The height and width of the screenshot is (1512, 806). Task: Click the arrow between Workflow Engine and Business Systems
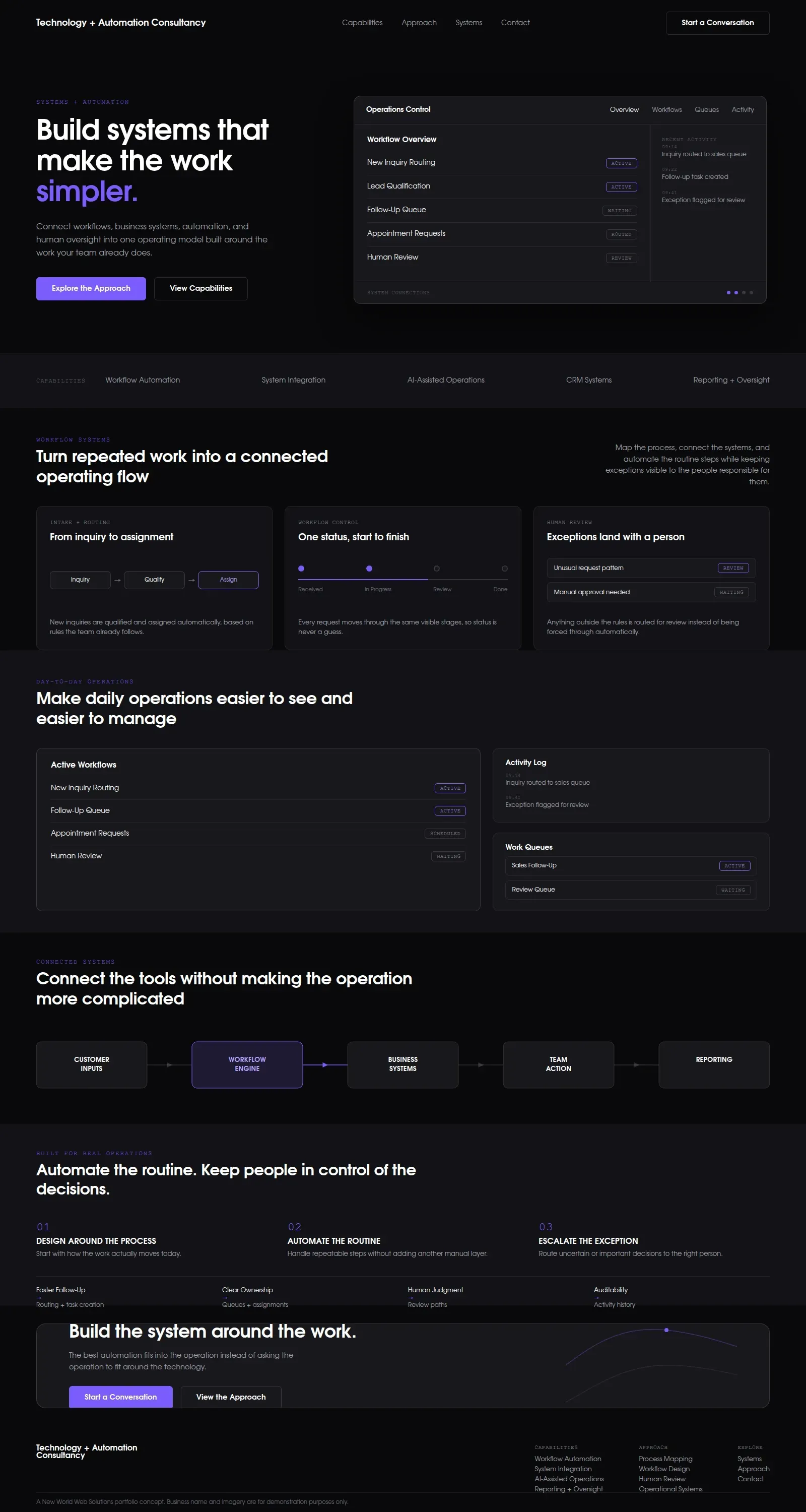point(324,1064)
